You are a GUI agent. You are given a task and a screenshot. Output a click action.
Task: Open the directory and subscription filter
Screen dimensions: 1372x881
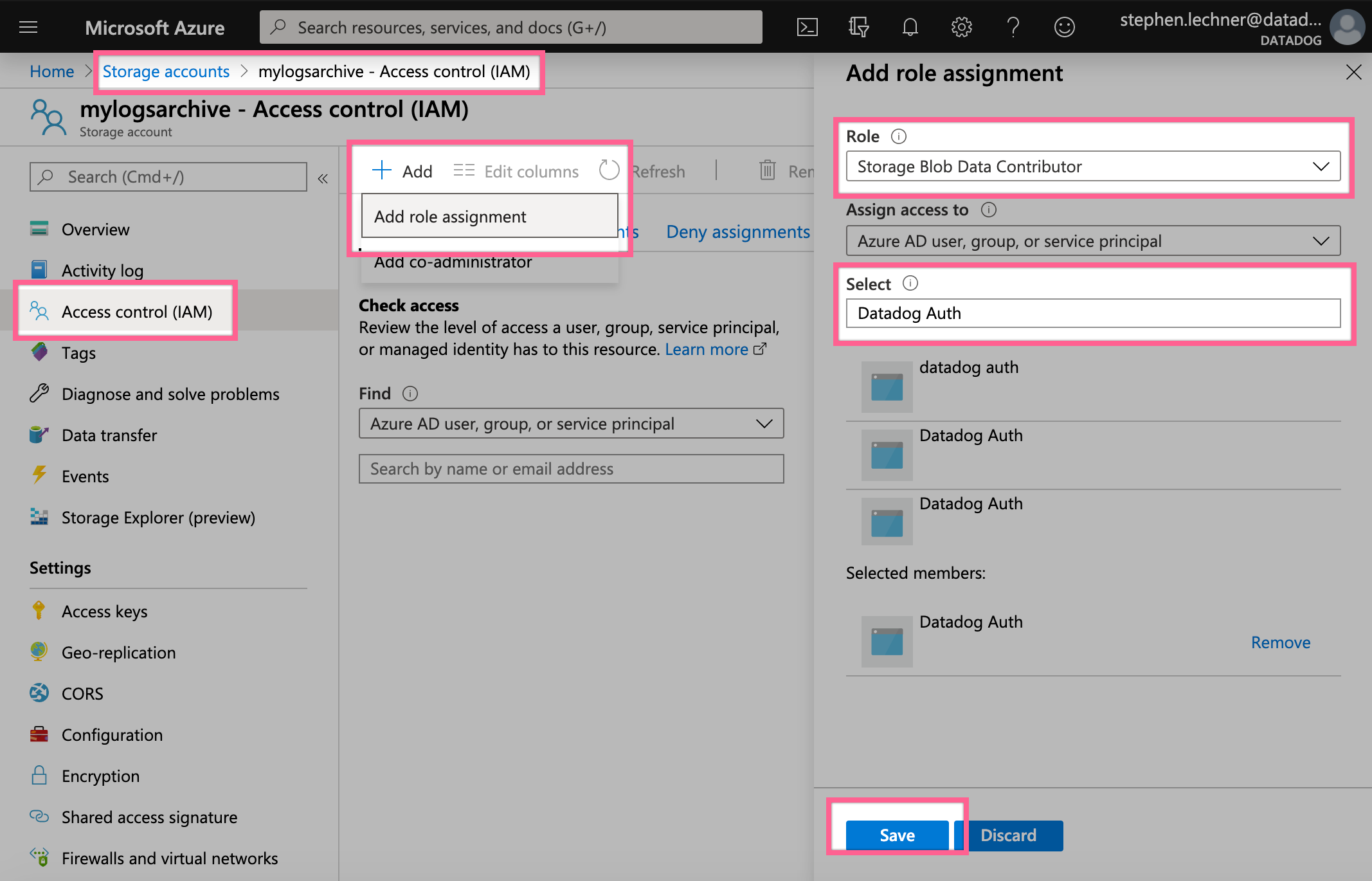pos(858,27)
